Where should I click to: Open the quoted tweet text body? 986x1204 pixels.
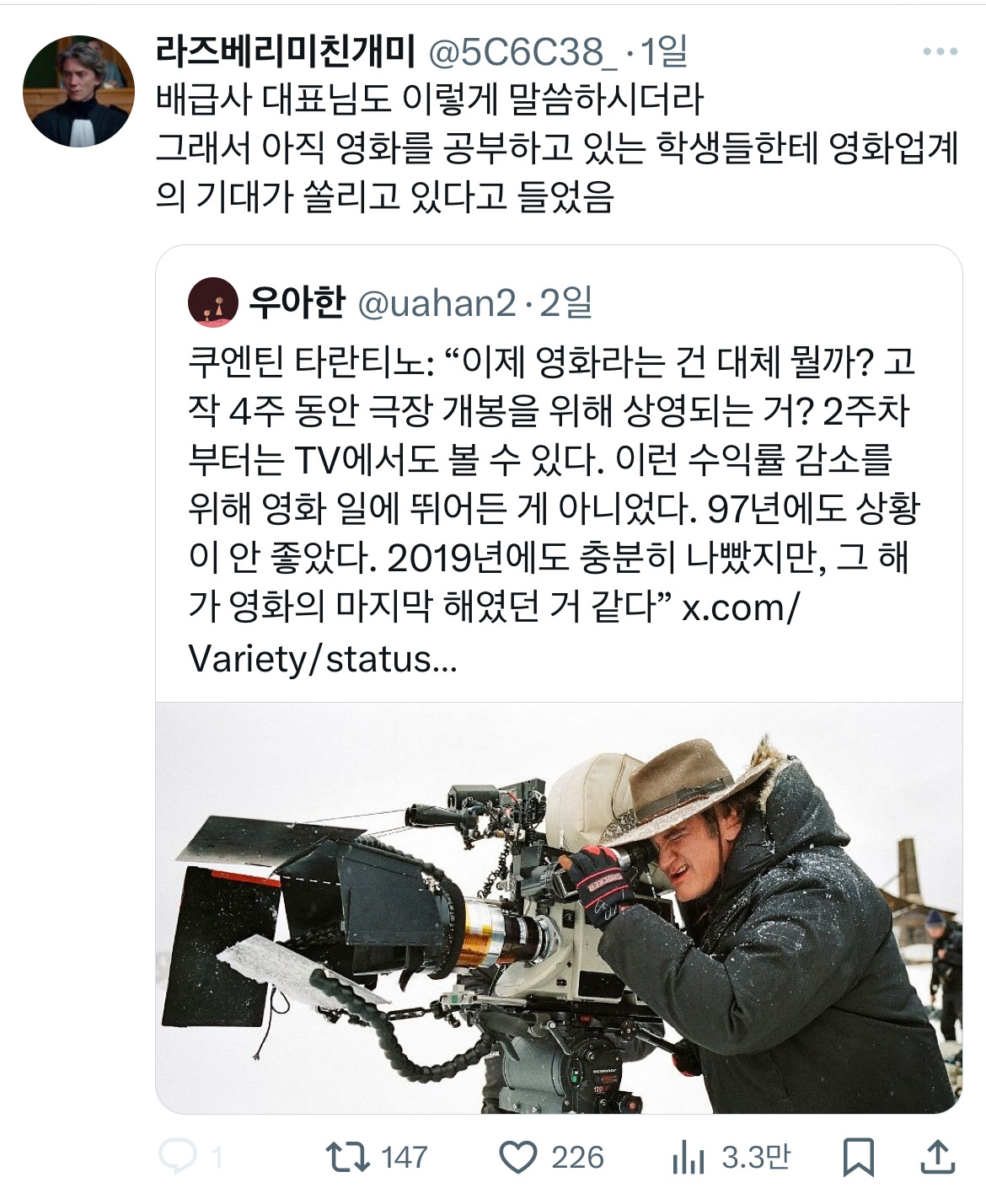pos(553,511)
